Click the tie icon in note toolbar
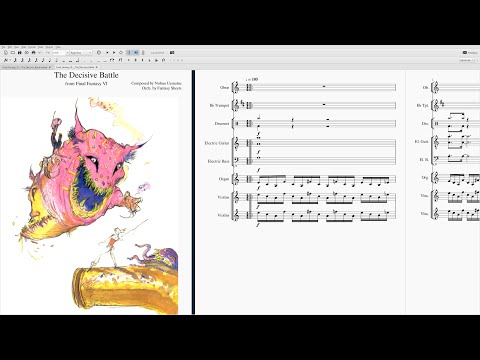Screen dimensions: 480x360 point(112,60)
